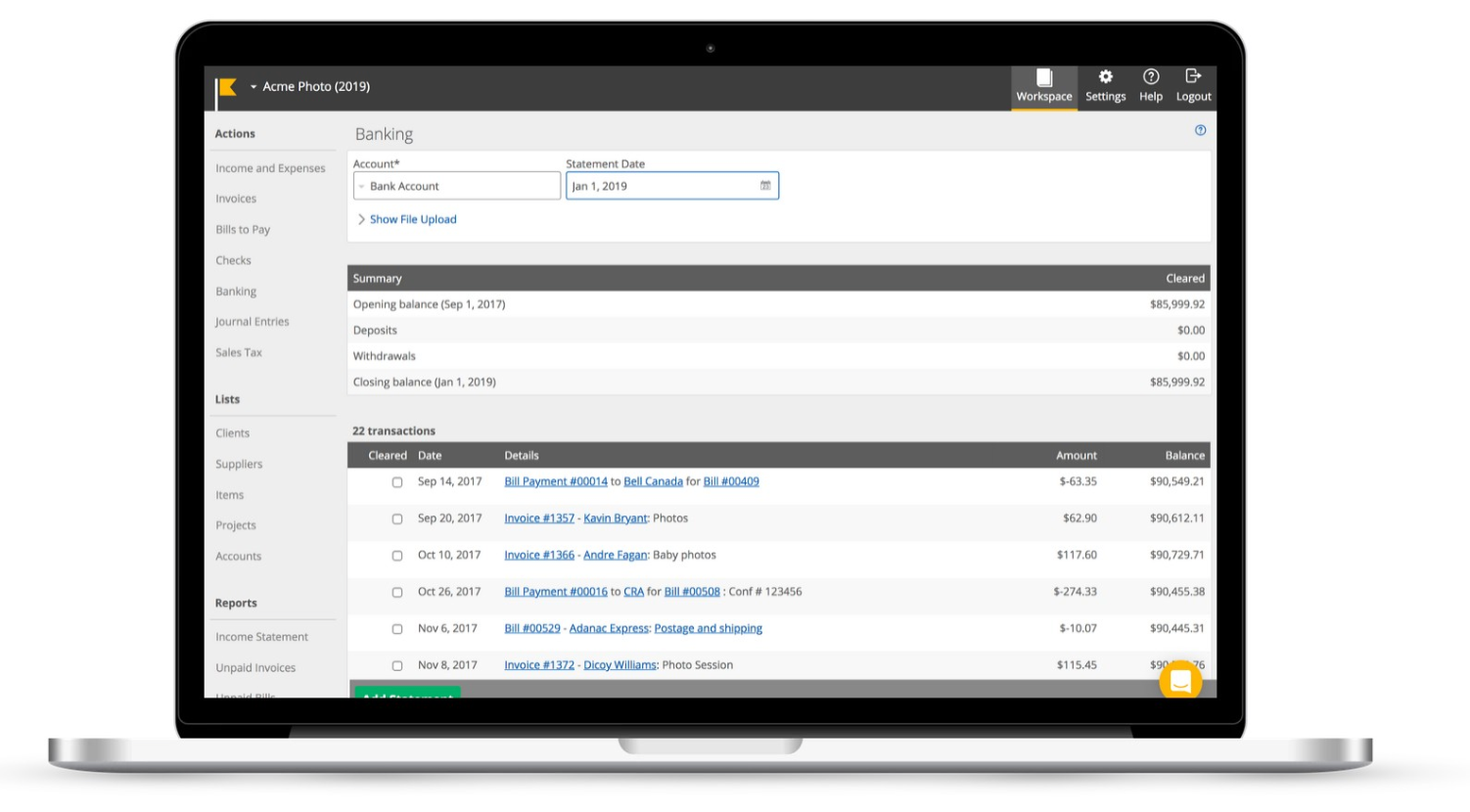Open Adanac Express supplier link

click(x=609, y=628)
